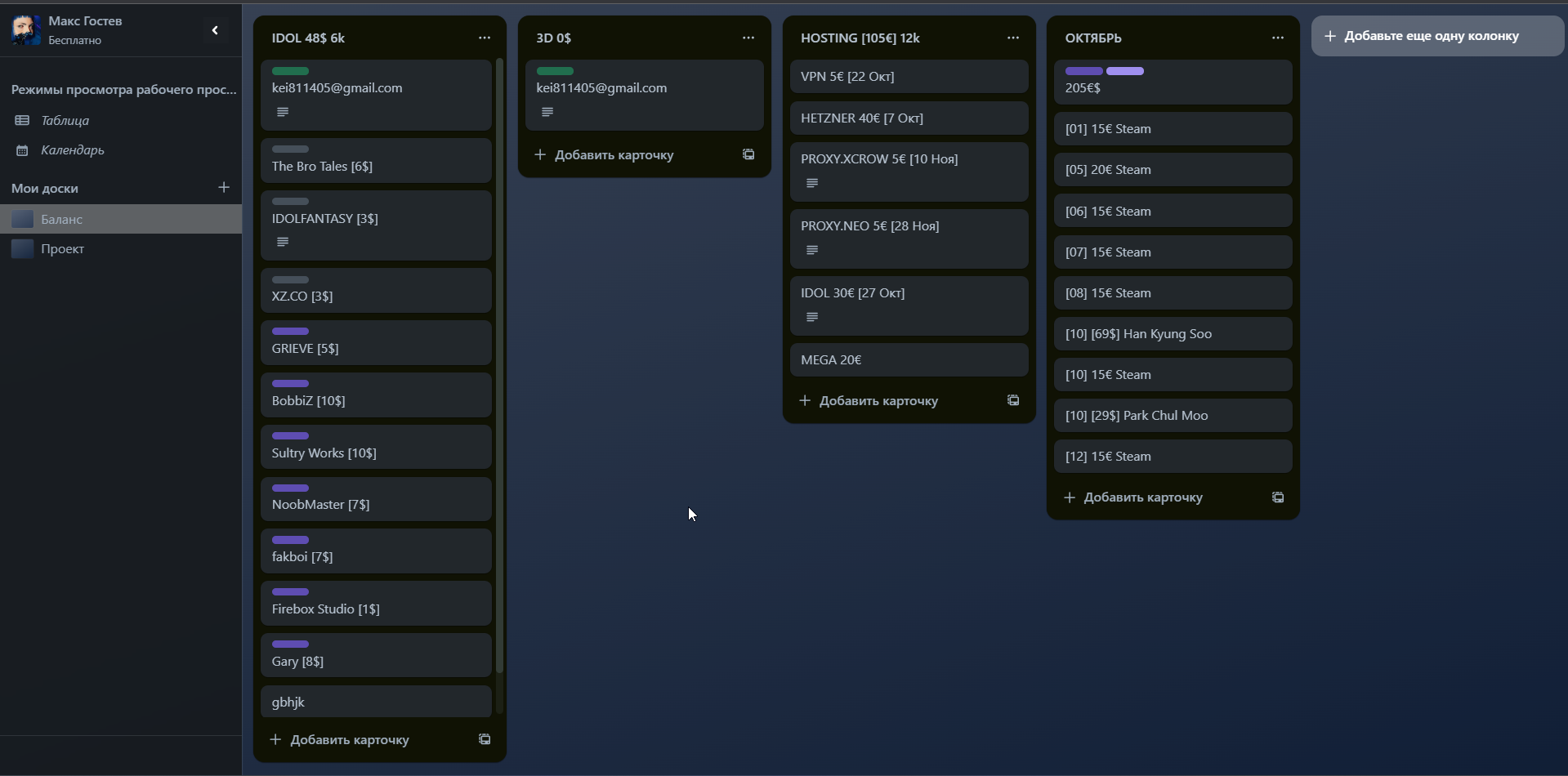Viewport: 1568px width, 776px height.
Task: Click description icon on IDOLFANTASY card
Action: pos(283,242)
